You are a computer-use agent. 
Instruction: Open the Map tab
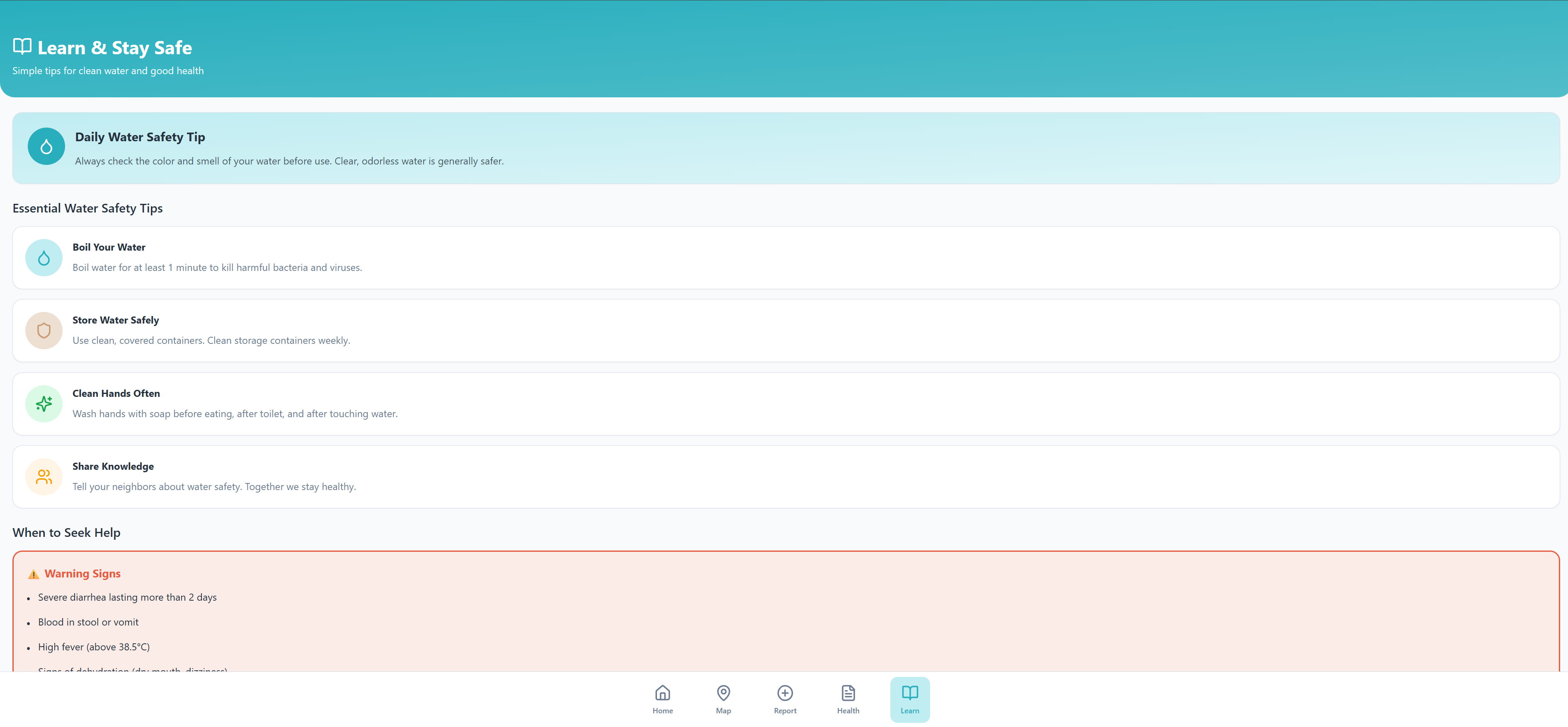[x=723, y=699]
